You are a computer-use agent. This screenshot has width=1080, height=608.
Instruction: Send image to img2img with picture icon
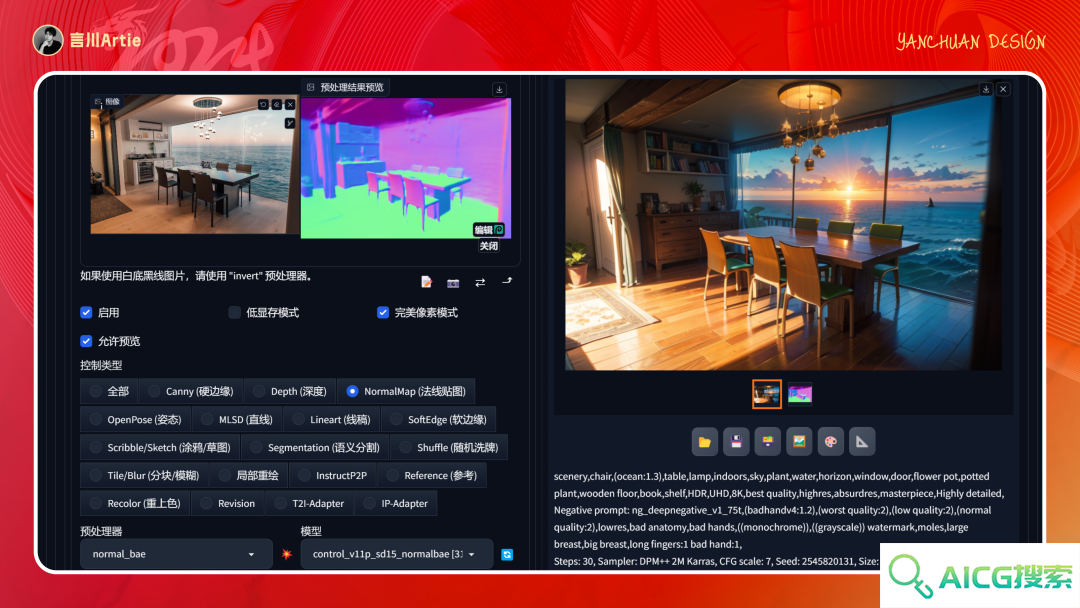coord(799,442)
